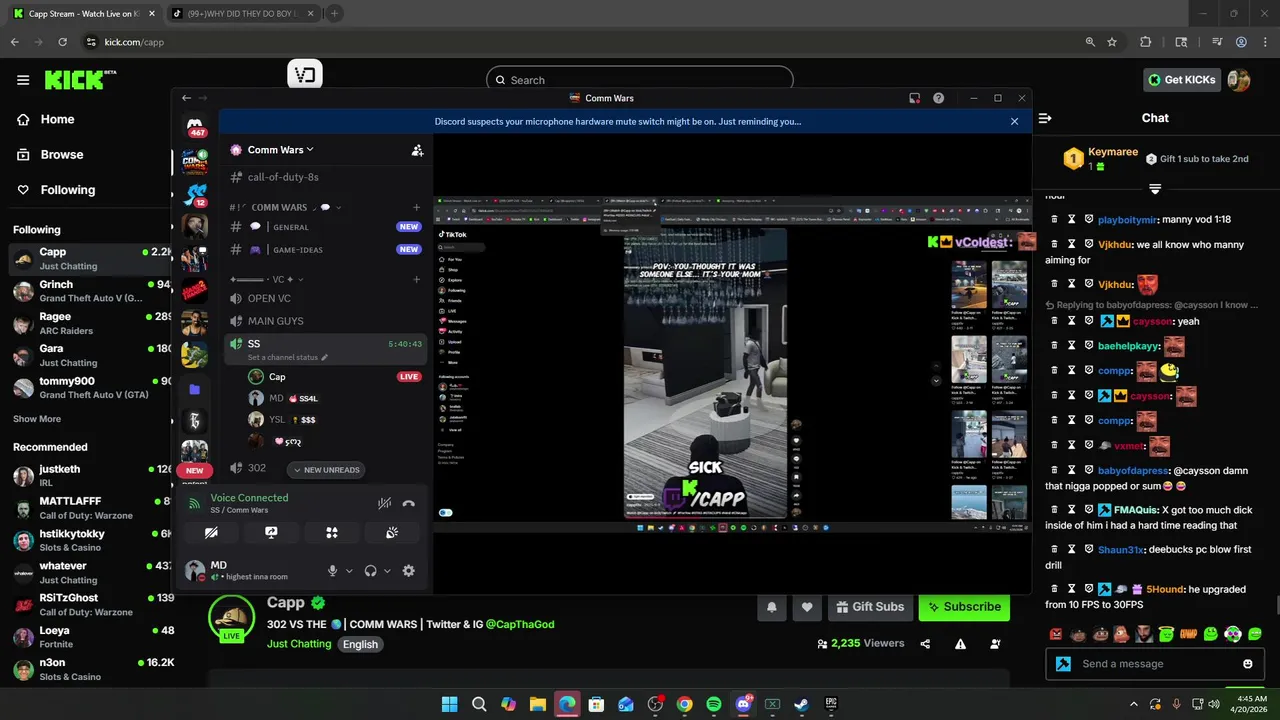Screen dimensions: 1280x720
Task: Toggle Discord camera in the voice panel
Action: click(211, 533)
